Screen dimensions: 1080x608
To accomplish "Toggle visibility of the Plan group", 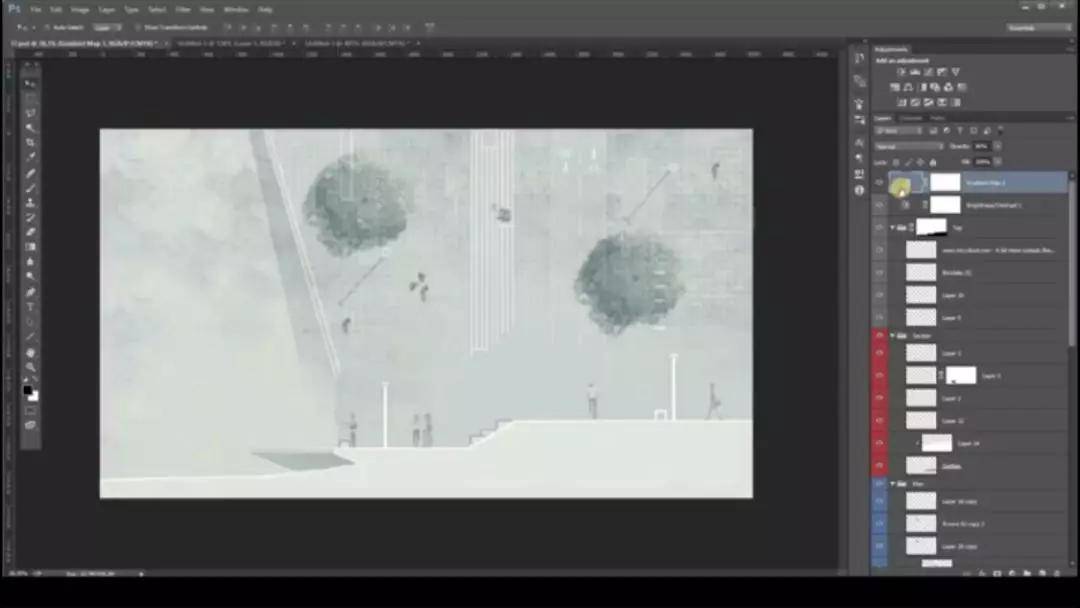I will (x=880, y=484).
